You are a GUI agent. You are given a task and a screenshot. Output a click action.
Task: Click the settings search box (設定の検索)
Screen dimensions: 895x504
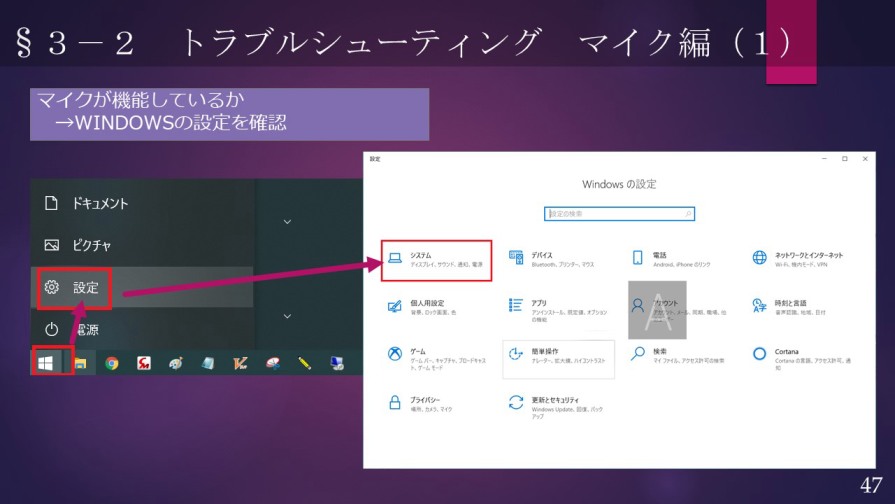pos(619,214)
